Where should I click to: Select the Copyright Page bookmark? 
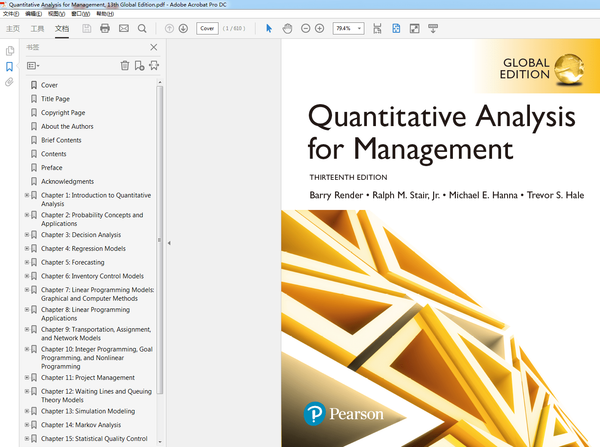point(63,113)
